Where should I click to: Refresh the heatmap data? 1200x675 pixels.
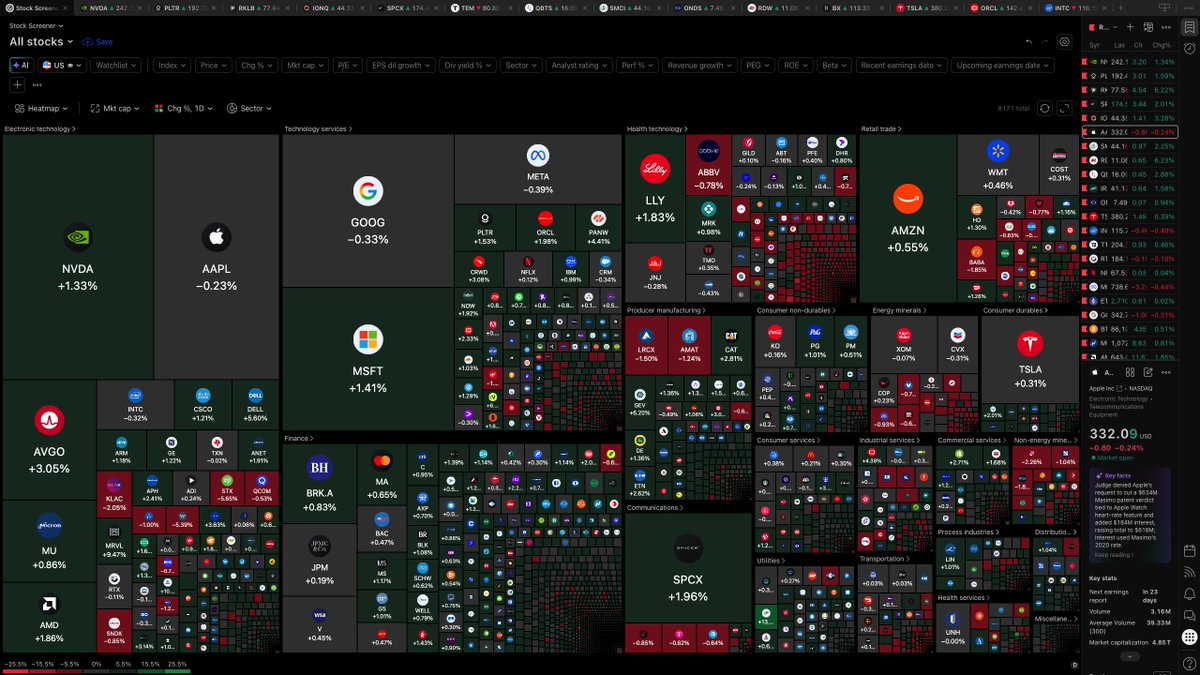(1045, 108)
